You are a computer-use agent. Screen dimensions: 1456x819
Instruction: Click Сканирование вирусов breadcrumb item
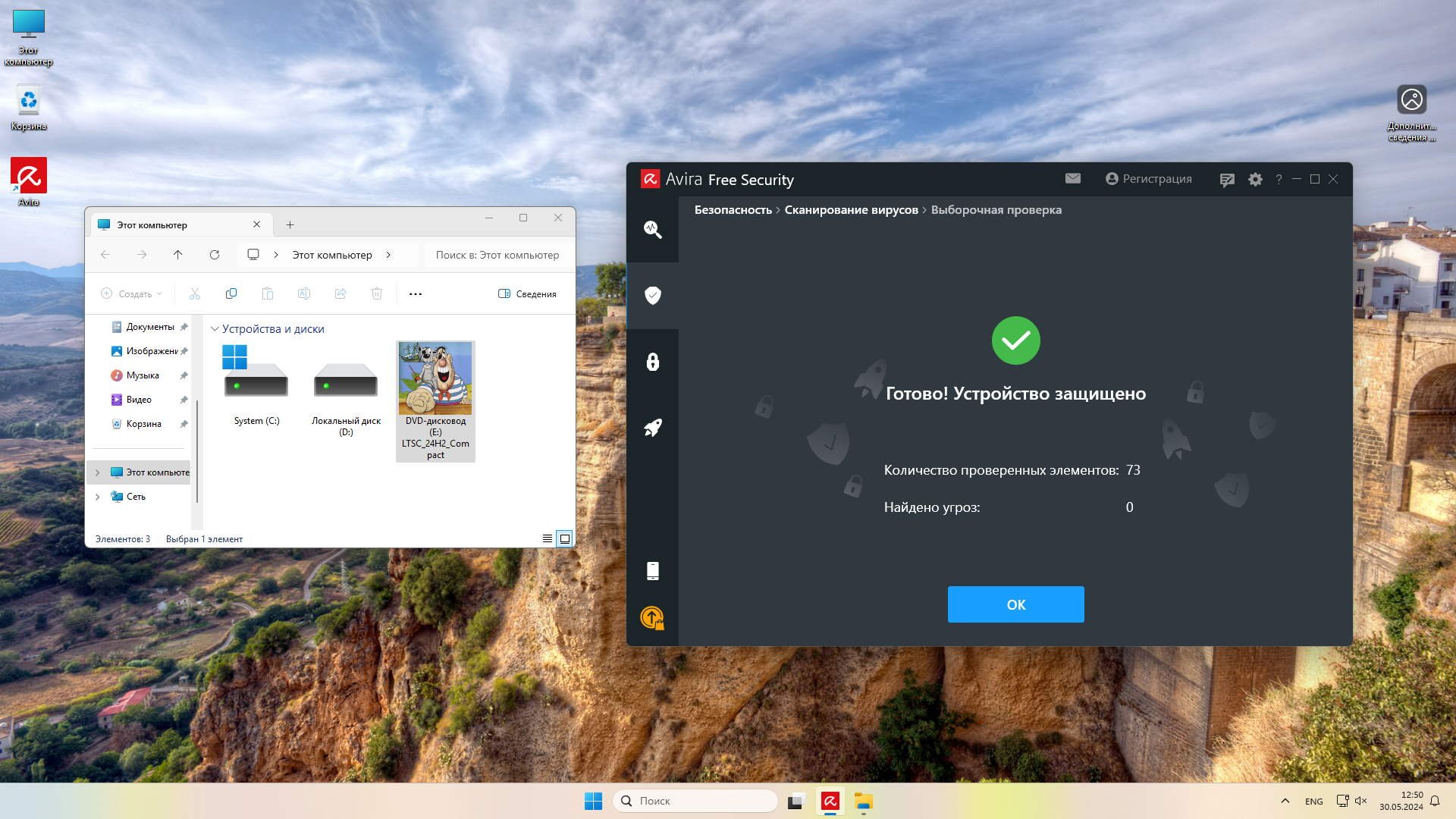point(851,210)
